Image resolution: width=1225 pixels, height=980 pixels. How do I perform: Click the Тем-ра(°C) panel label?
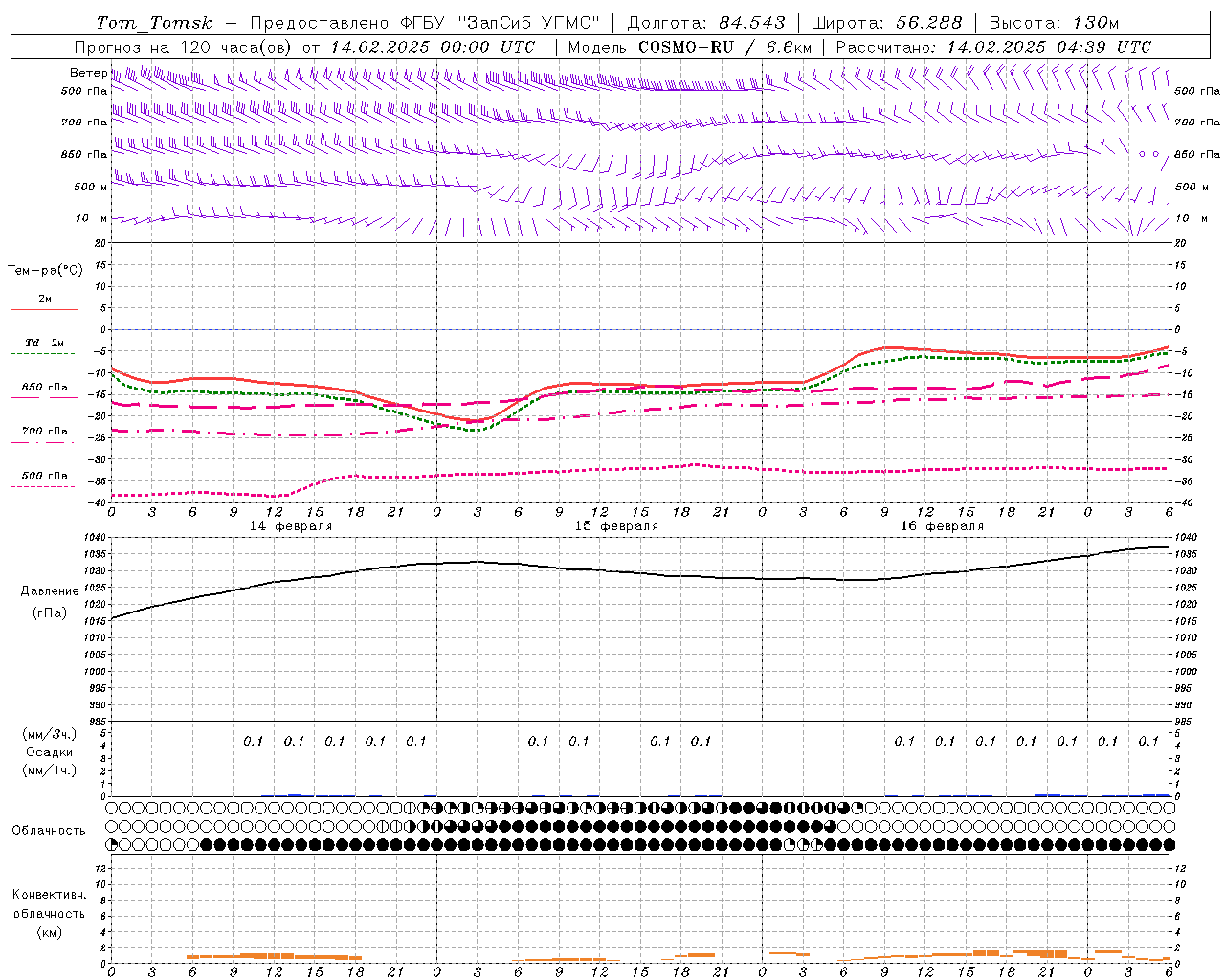pos(45,271)
